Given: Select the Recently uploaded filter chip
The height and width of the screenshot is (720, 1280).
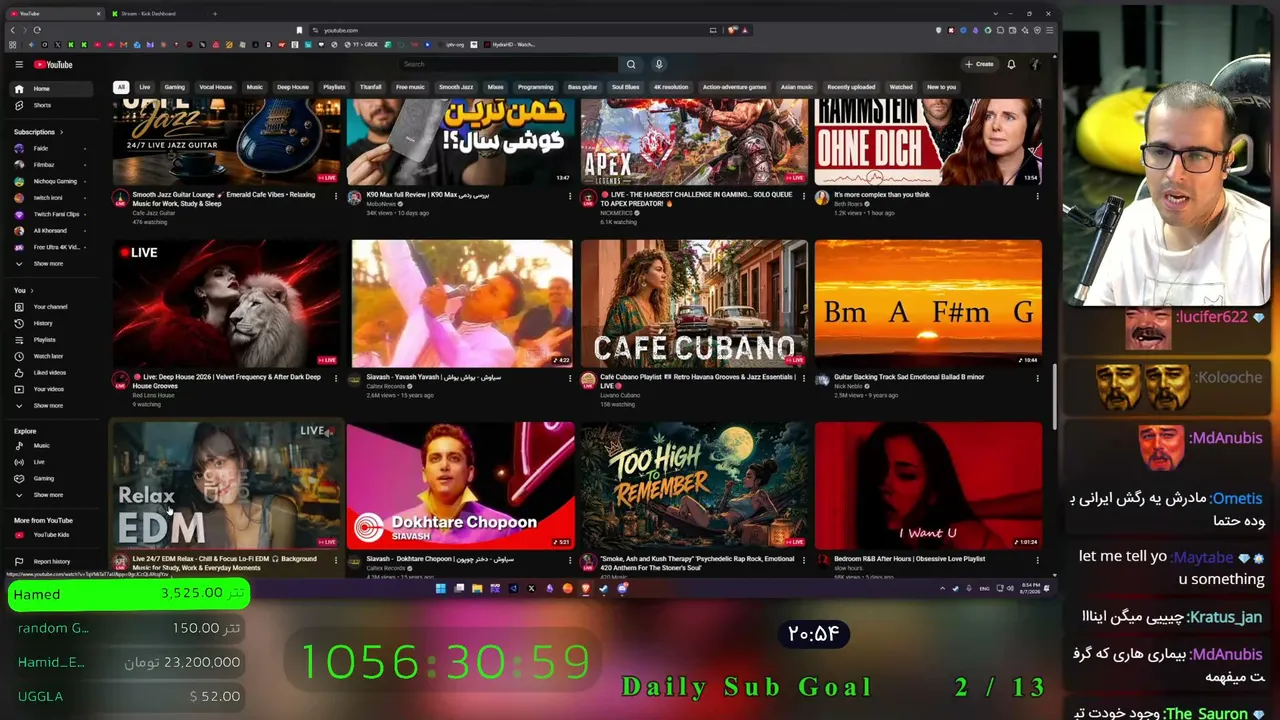Looking at the screenshot, I should [x=851, y=87].
